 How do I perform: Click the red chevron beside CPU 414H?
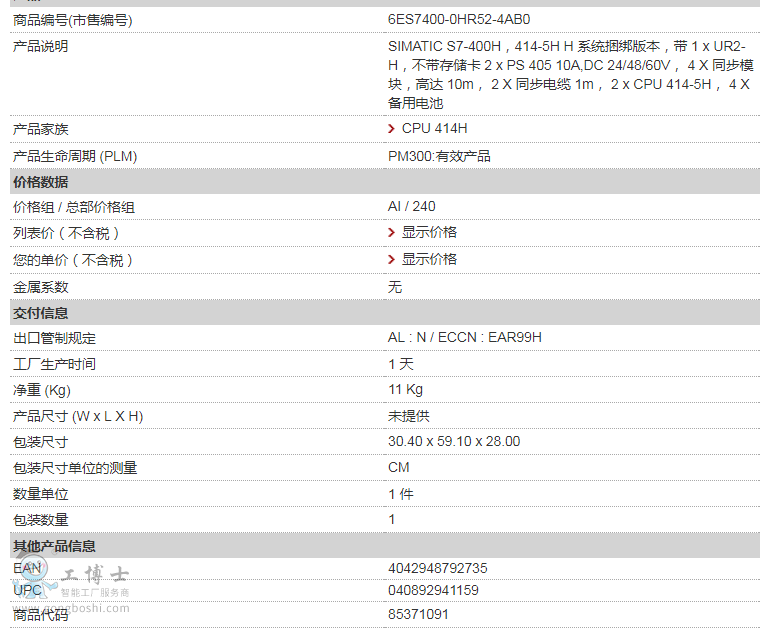(x=392, y=129)
